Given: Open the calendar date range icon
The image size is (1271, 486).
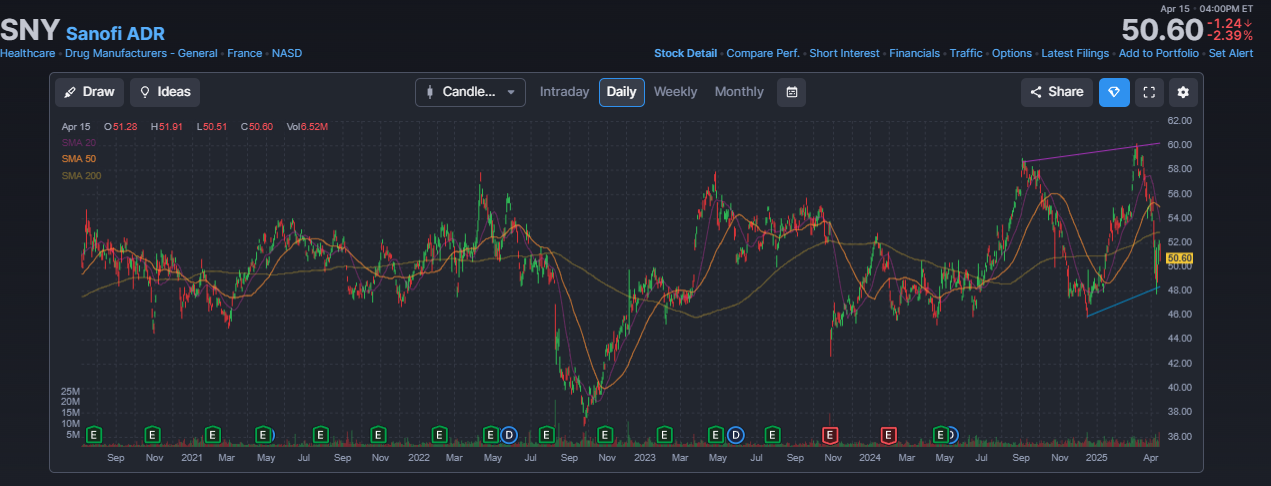Looking at the screenshot, I should click(x=791, y=92).
